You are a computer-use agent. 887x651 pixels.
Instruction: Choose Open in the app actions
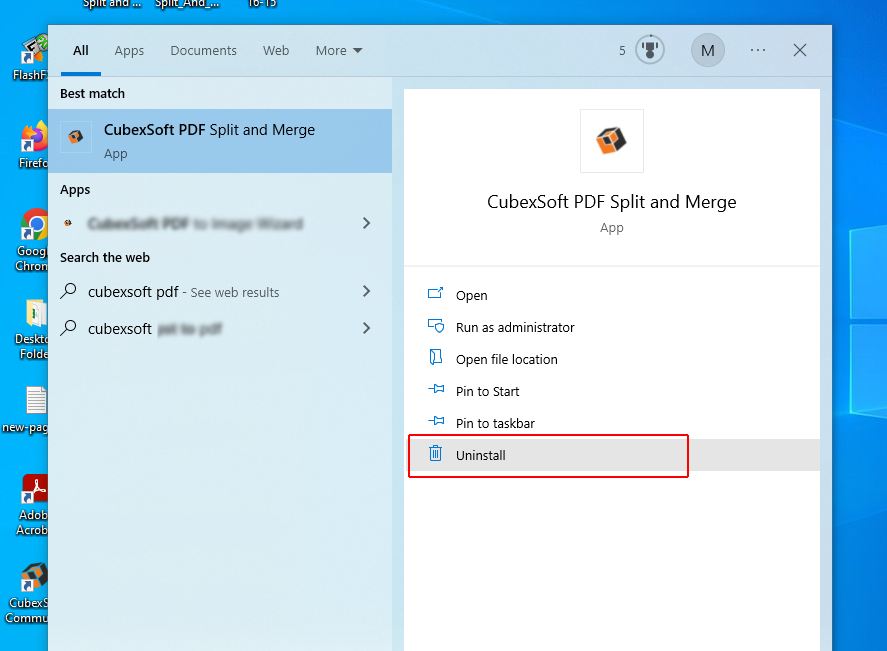pyautogui.click(x=614, y=295)
